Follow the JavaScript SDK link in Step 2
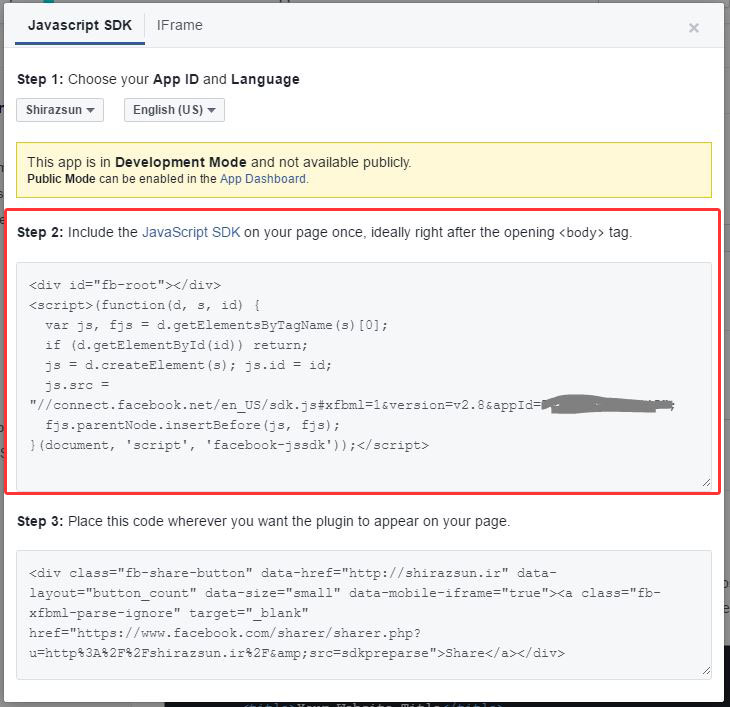Viewport: 730px width, 707px height. pyautogui.click(x=191, y=232)
